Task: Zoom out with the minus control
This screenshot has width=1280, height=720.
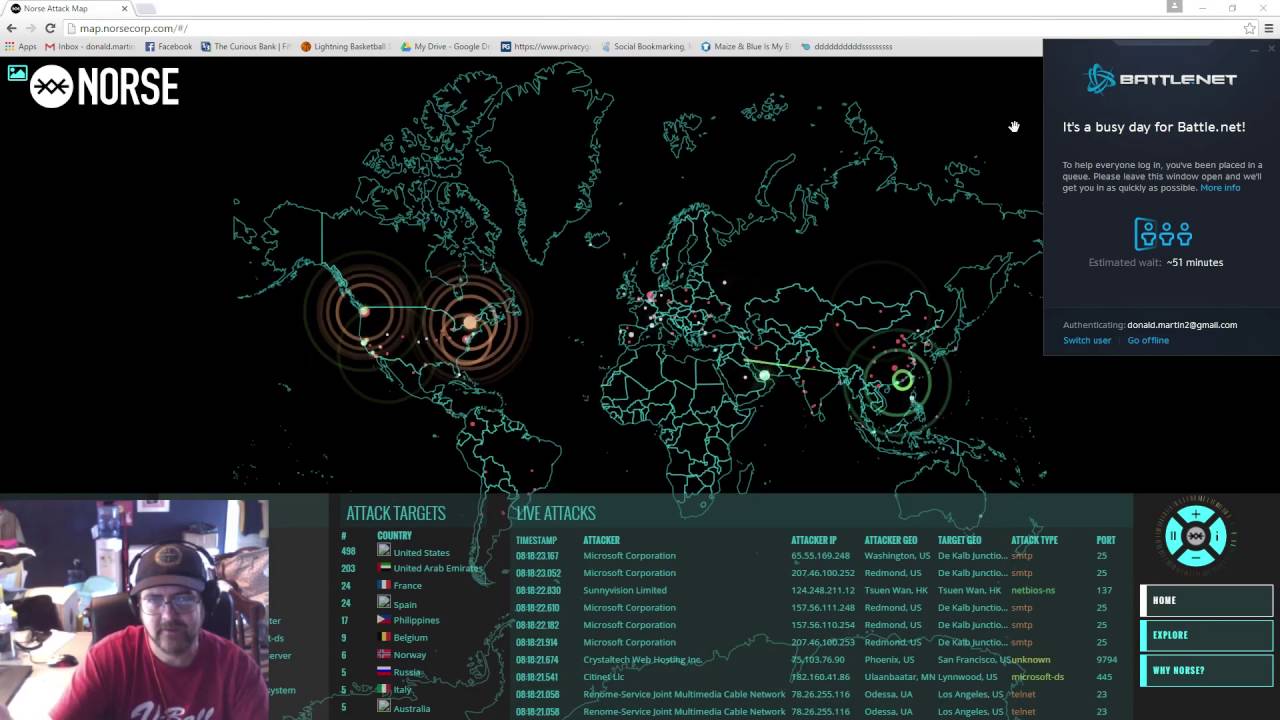Action: (1195, 557)
